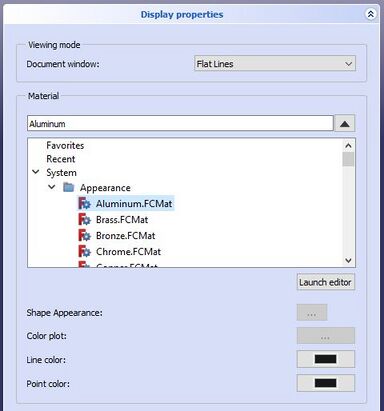Image resolution: width=384 pixels, height=411 pixels.
Task: Collapse the Appearance folder node
Action: click(52, 187)
